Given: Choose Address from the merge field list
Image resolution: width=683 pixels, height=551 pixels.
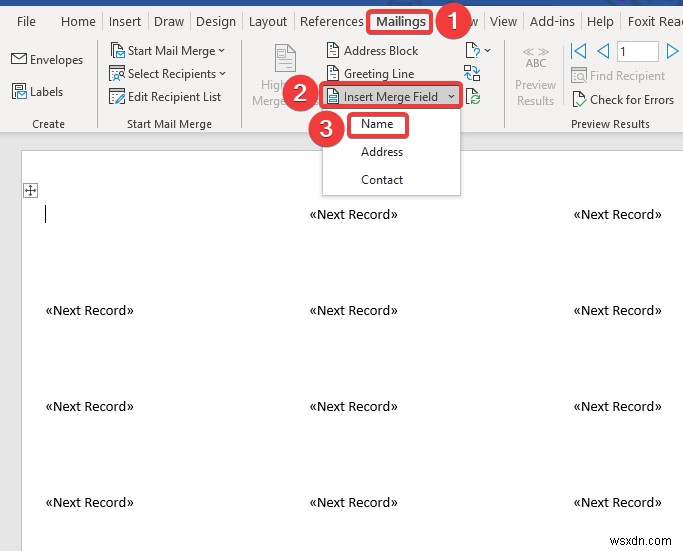Looking at the screenshot, I should tap(382, 152).
